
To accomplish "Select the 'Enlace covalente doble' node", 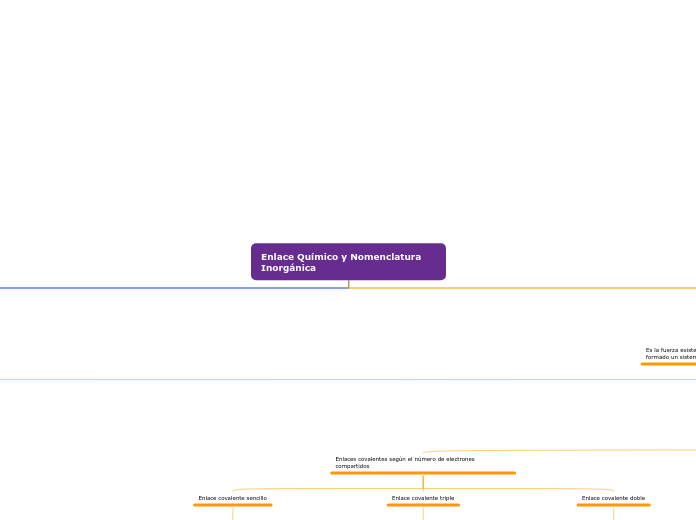I will coord(613,498).
